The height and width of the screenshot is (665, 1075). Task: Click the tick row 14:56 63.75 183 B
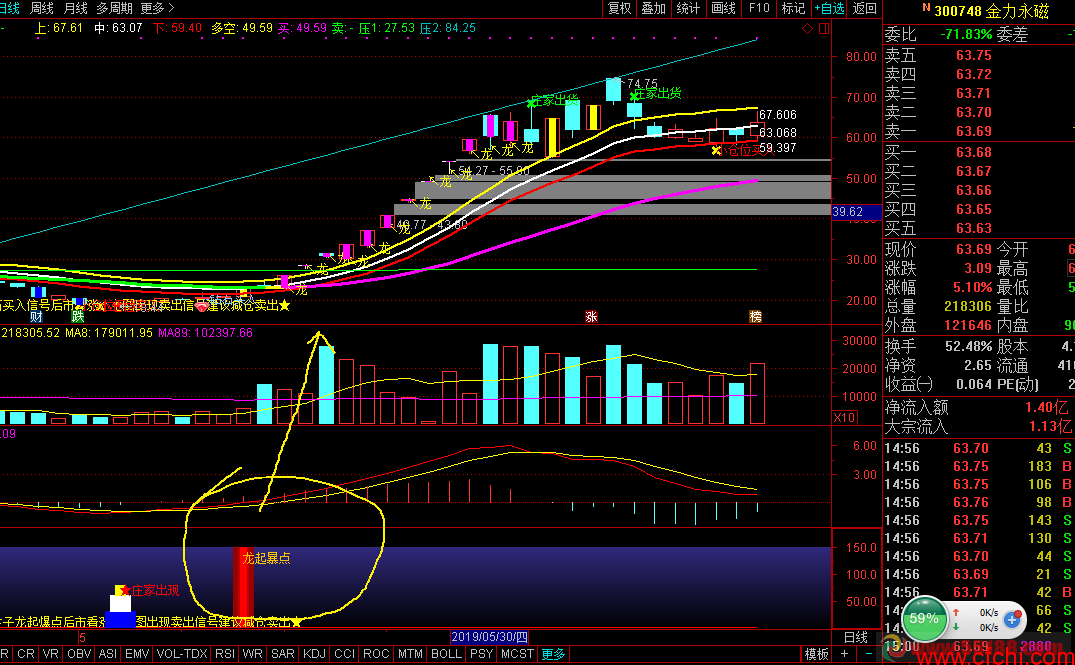(978, 466)
